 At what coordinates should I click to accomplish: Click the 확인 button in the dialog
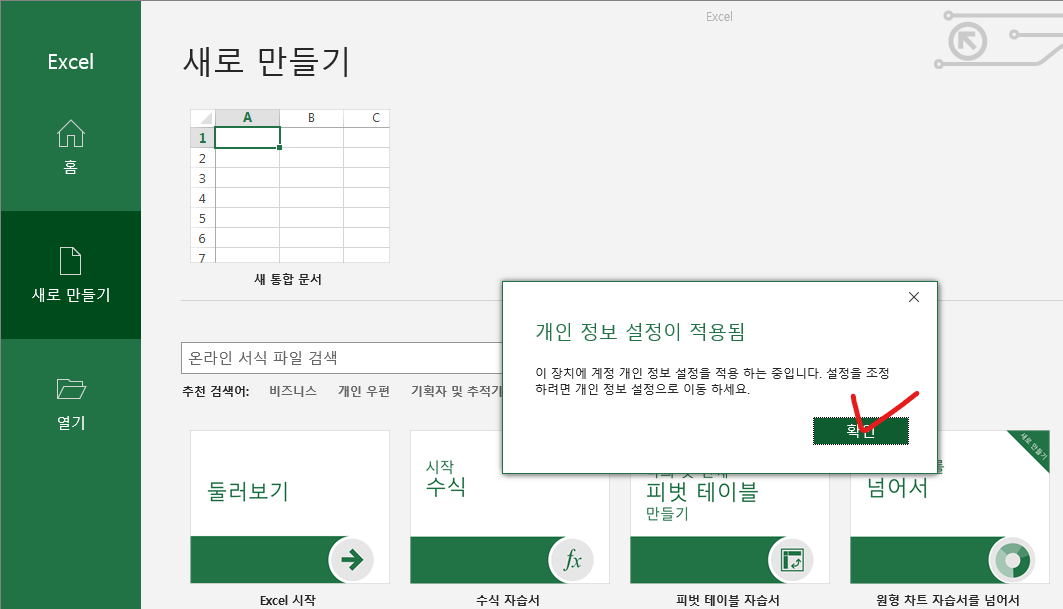[x=860, y=431]
